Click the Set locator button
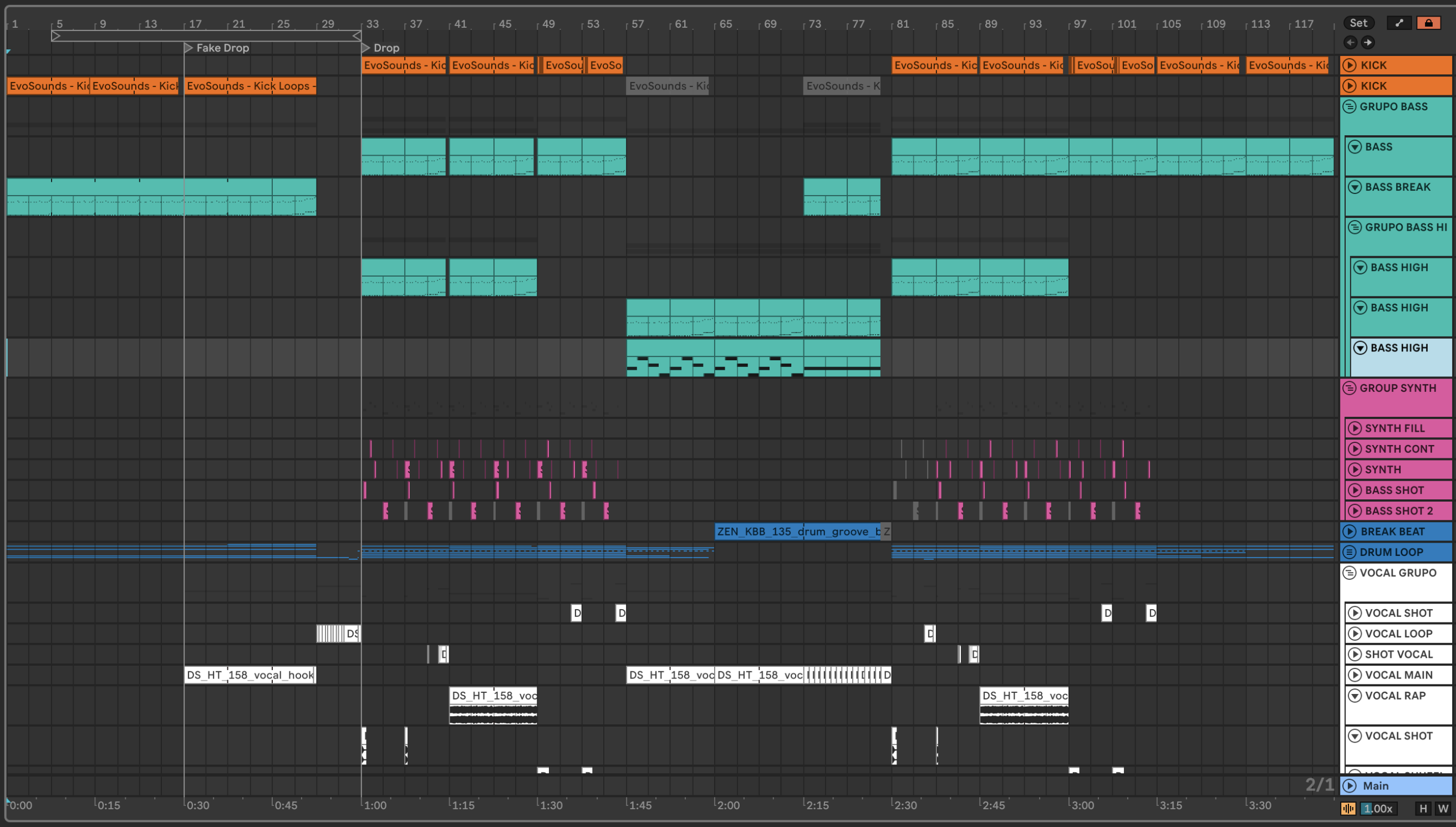The height and width of the screenshot is (827, 1456). (1358, 23)
